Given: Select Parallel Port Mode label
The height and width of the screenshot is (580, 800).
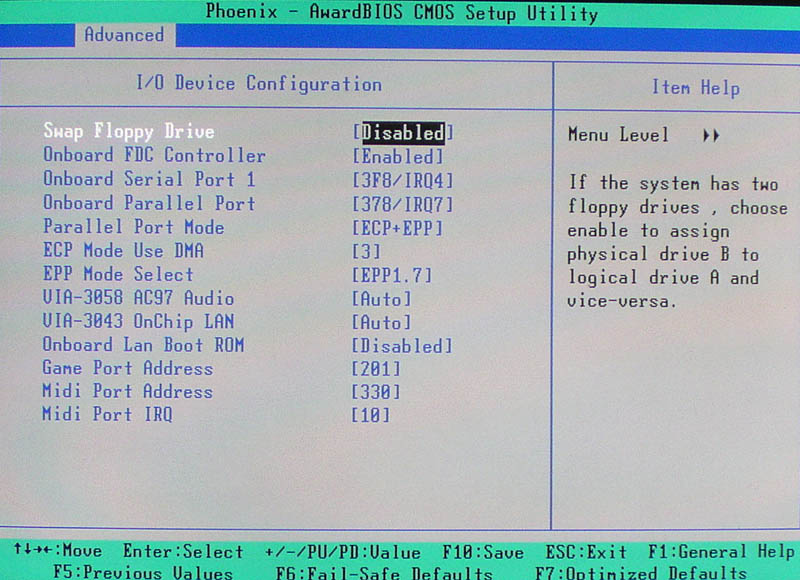Looking at the screenshot, I should click(x=134, y=226).
